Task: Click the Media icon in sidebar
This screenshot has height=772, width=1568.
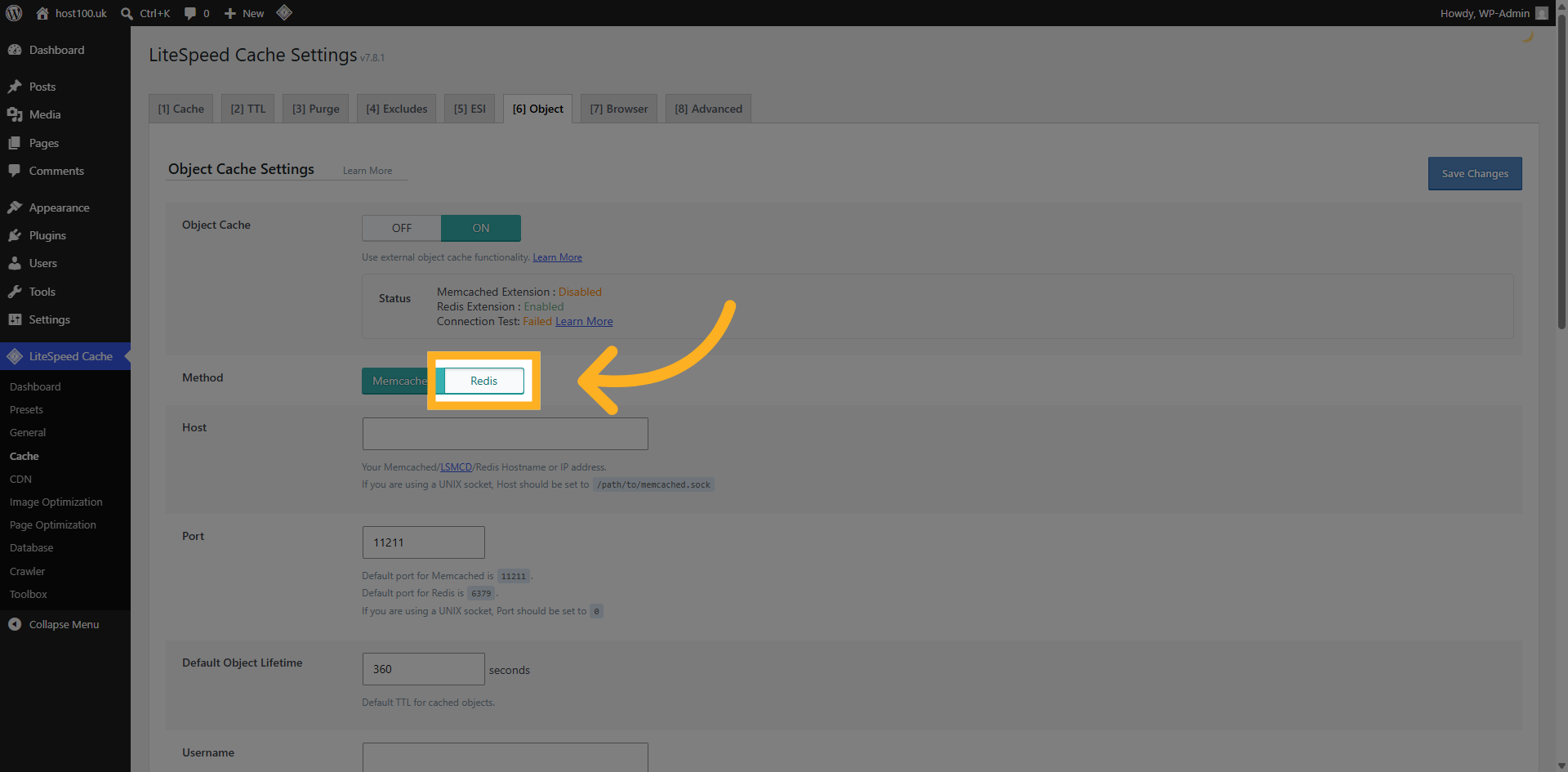Action: pos(15,114)
